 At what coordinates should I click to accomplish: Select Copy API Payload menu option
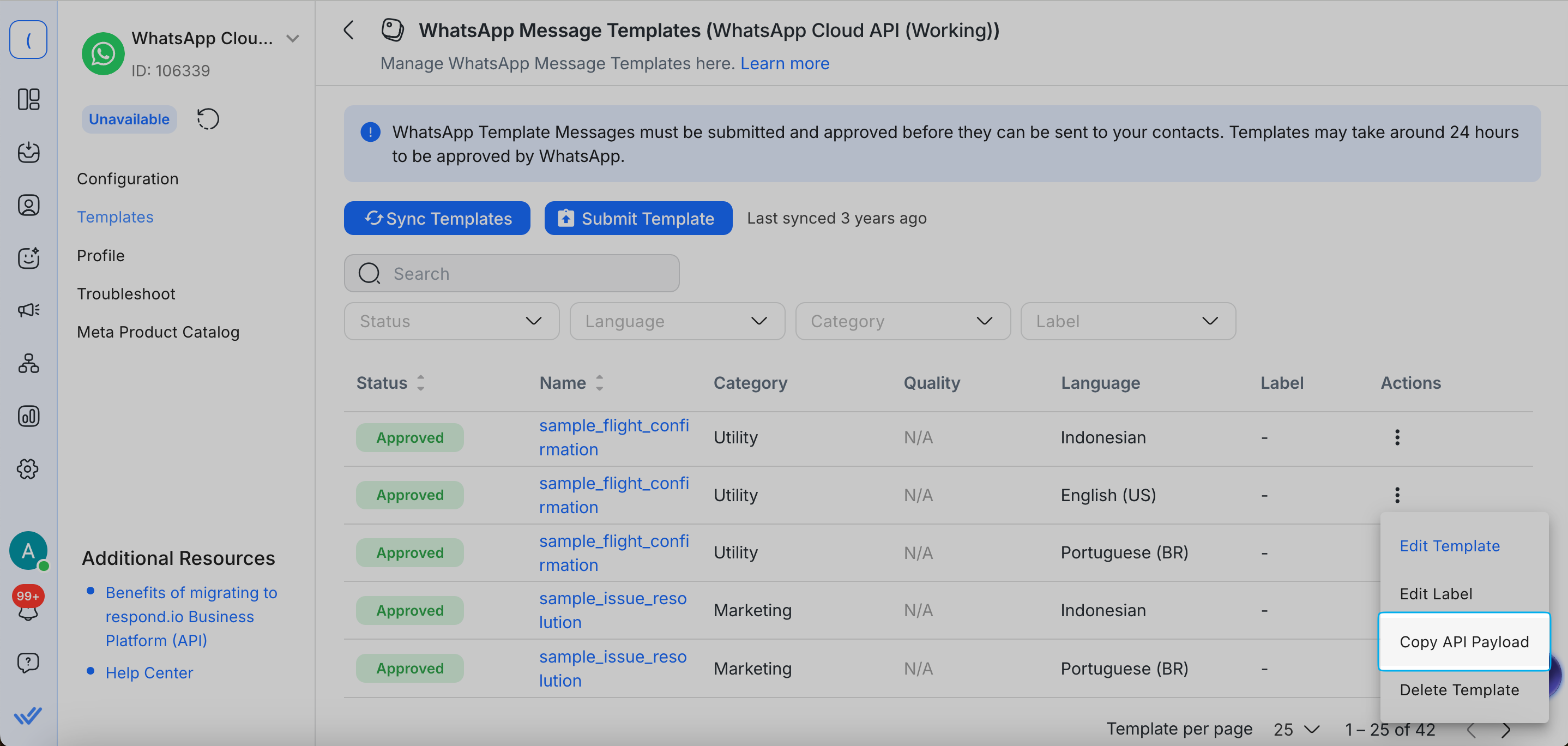coord(1463,641)
